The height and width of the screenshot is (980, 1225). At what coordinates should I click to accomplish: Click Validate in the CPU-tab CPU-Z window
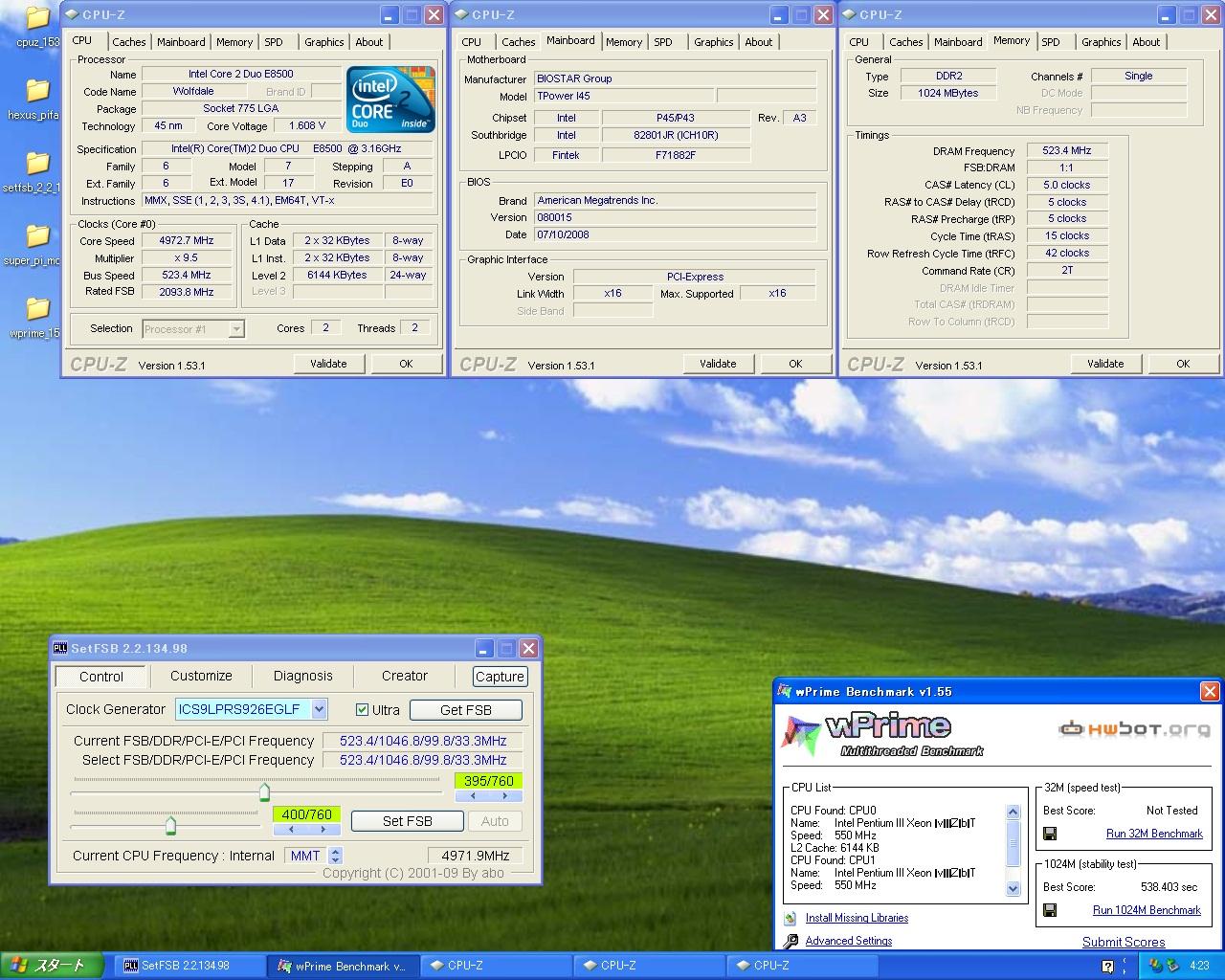pos(328,364)
